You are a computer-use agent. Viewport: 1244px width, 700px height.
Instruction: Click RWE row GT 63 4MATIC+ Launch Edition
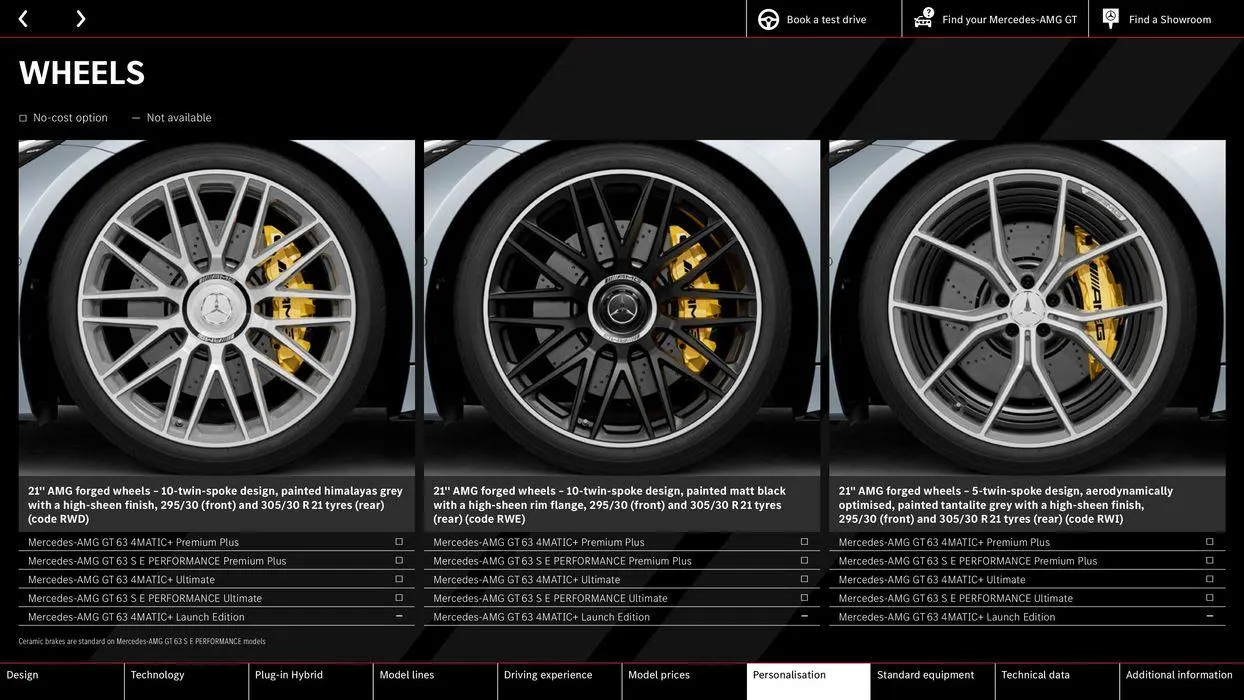[x=622, y=617]
